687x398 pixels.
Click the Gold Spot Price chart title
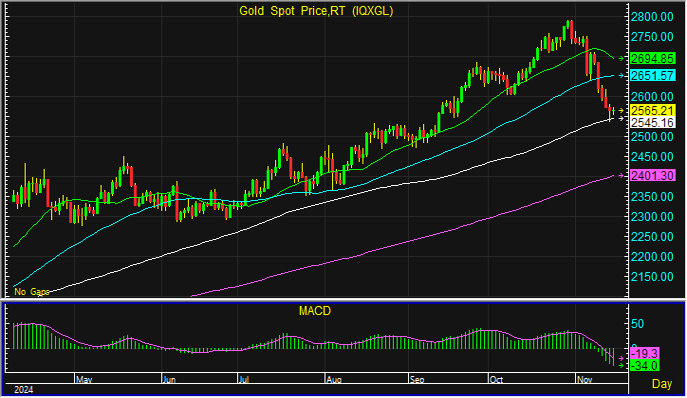[316, 11]
